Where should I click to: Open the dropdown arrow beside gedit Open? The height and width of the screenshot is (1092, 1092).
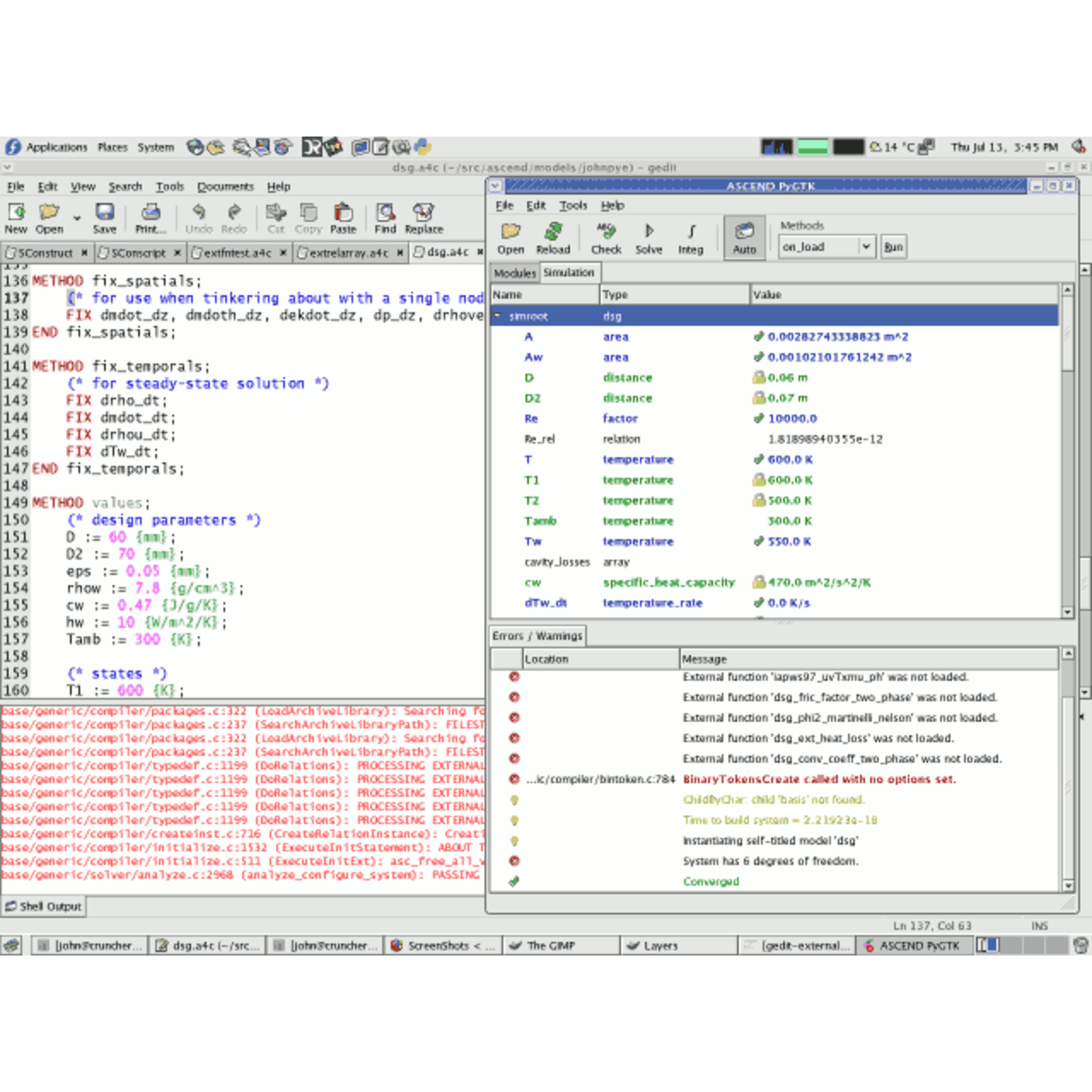pos(77,218)
